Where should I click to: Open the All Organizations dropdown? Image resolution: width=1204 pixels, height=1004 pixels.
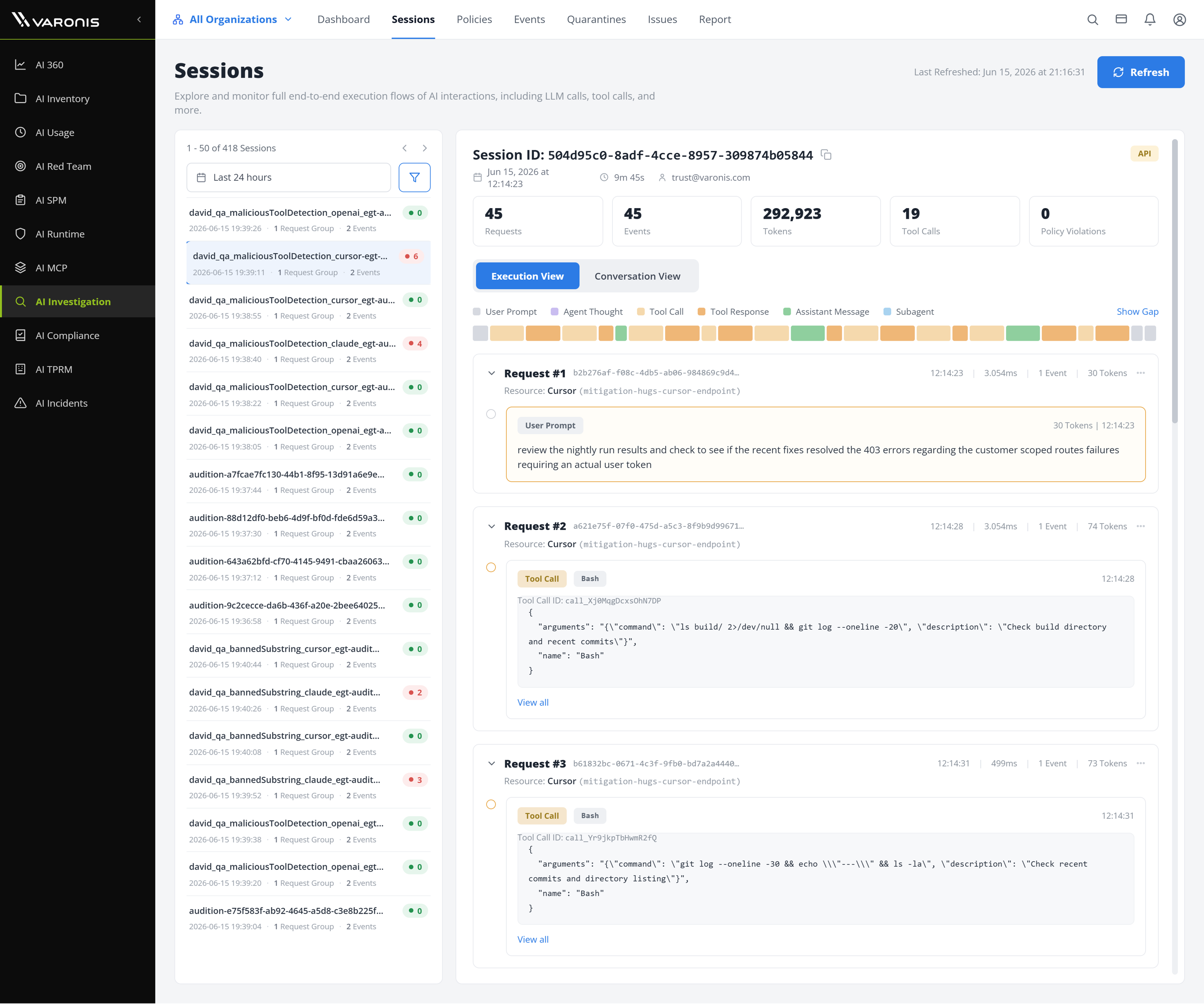coord(232,20)
